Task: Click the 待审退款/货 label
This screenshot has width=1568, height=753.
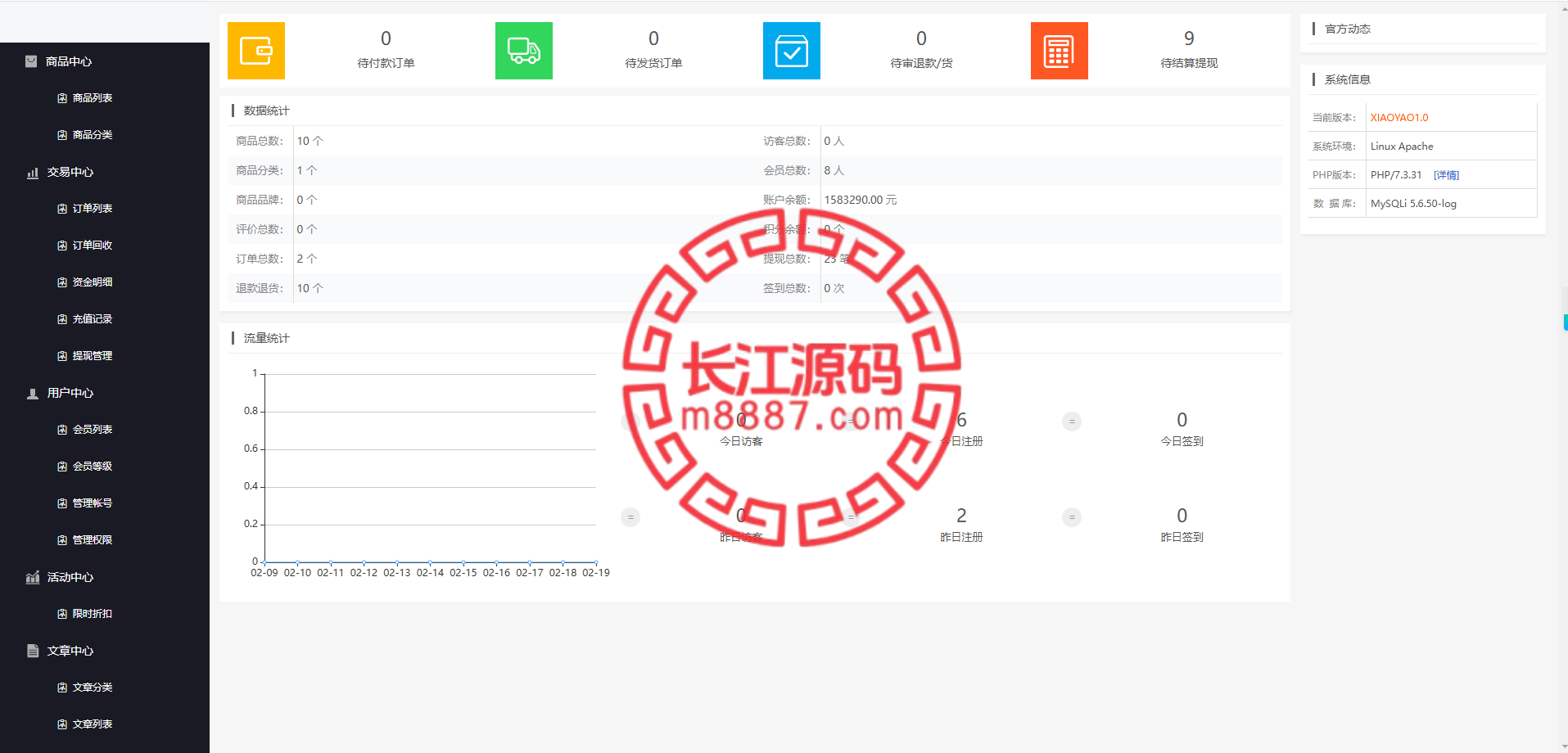Action: point(921,63)
